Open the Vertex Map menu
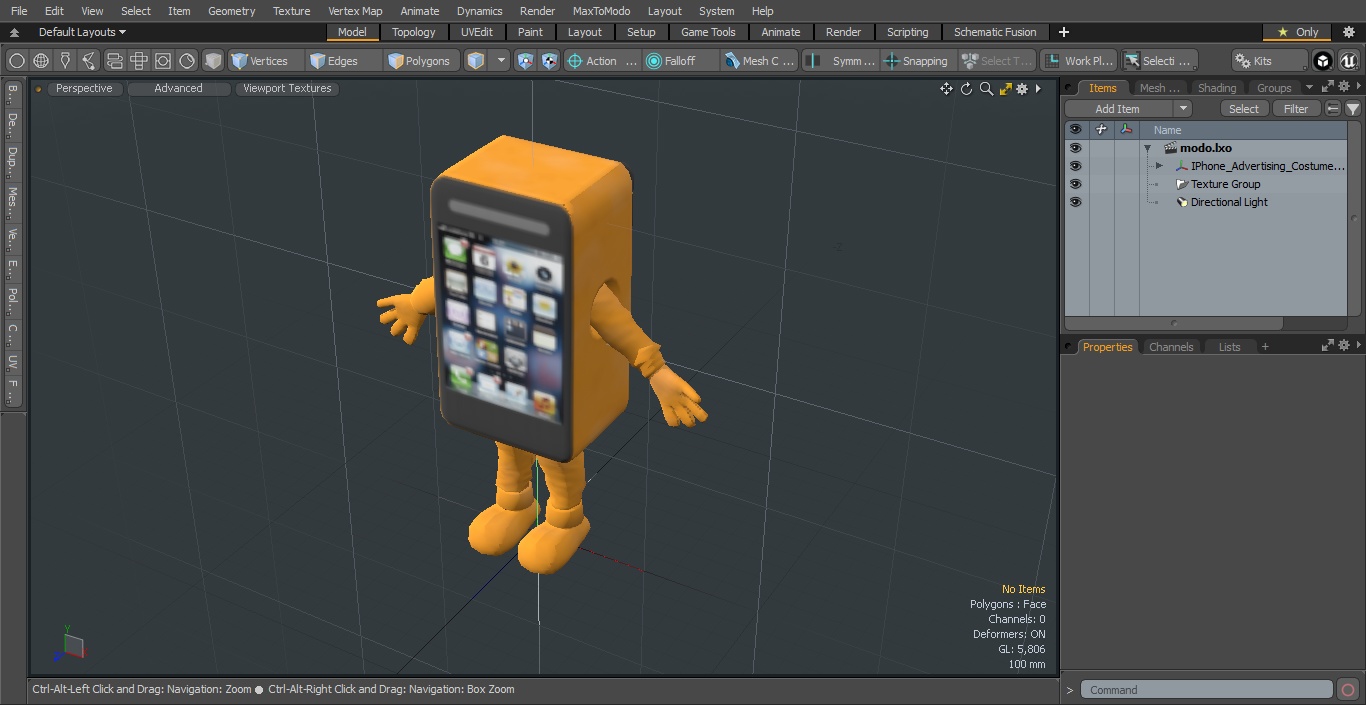 pyautogui.click(x=355, y=11)
